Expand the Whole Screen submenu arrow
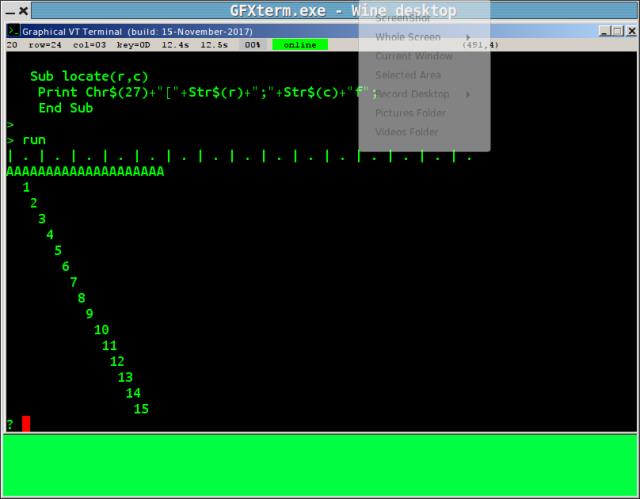640x499 pixels. (x=468, y=37)
